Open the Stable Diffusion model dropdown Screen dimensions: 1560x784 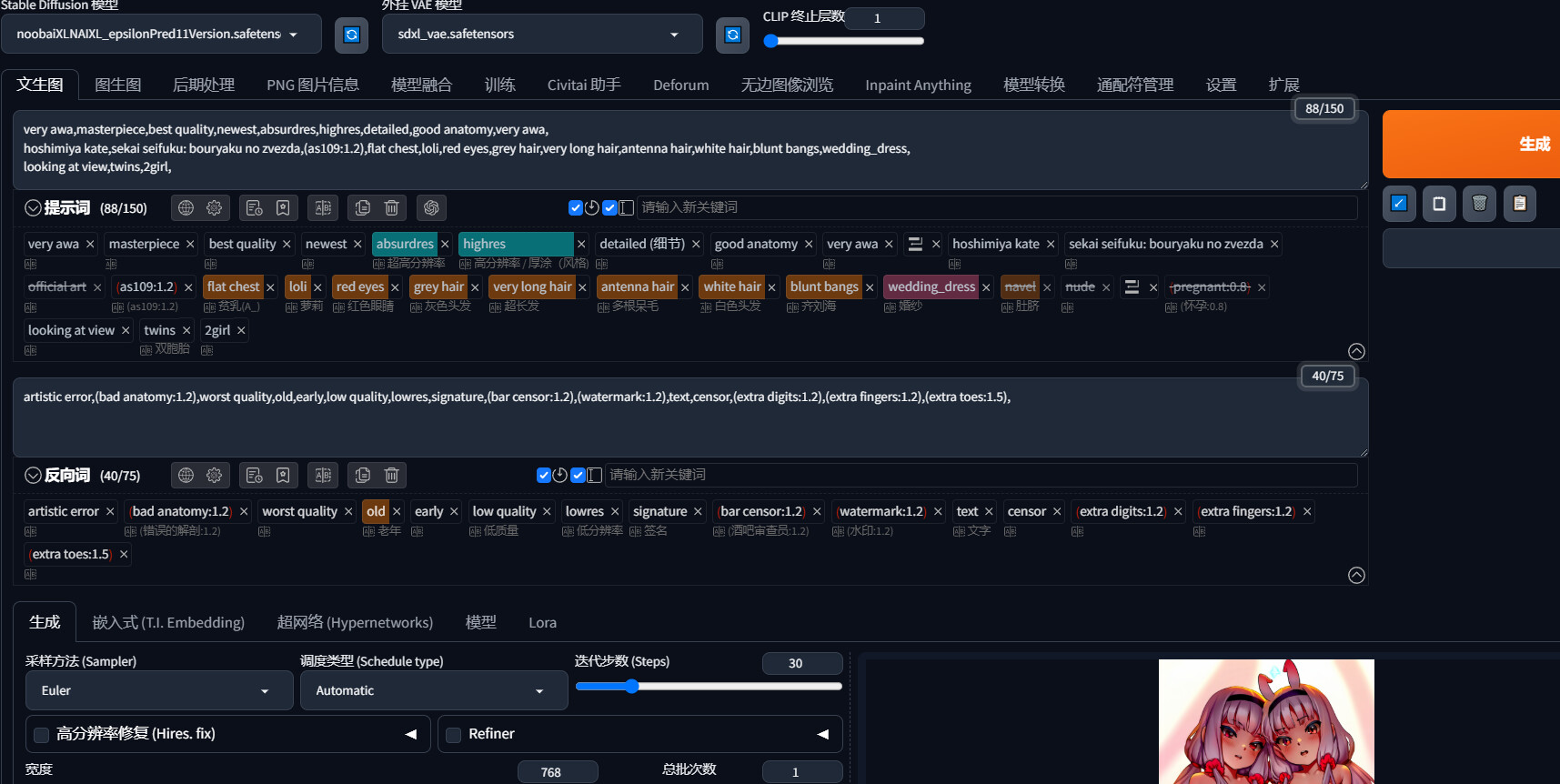click(162, 35)
